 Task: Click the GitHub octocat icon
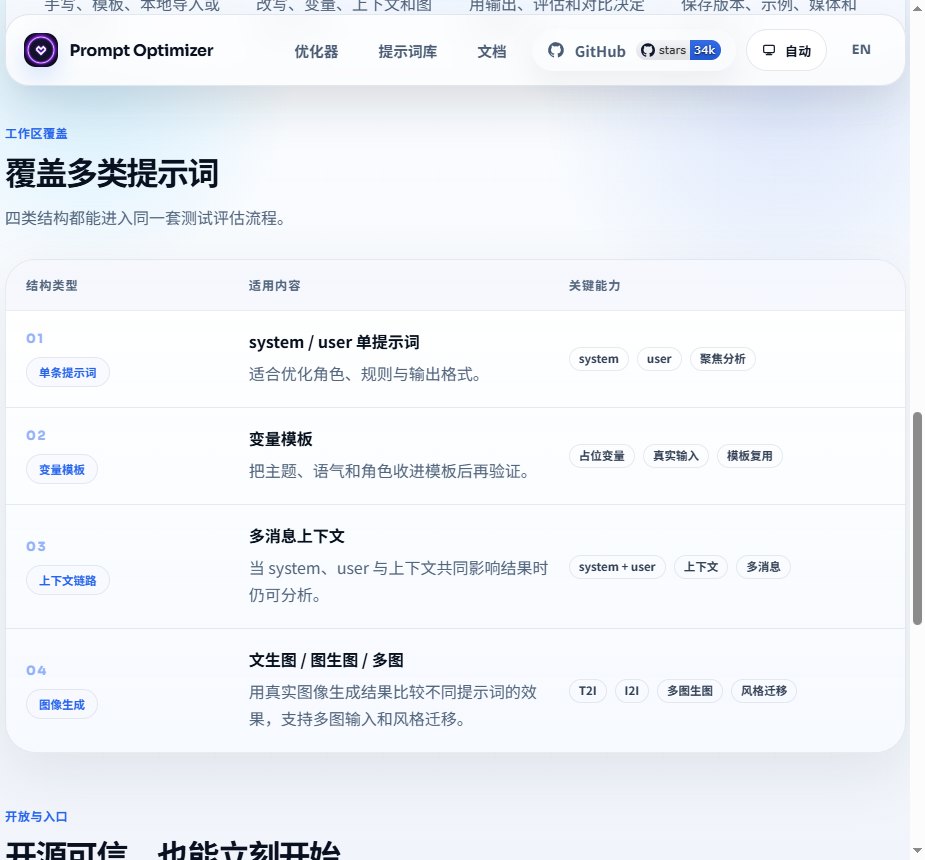pyautogui.click(x=556, y=50)
